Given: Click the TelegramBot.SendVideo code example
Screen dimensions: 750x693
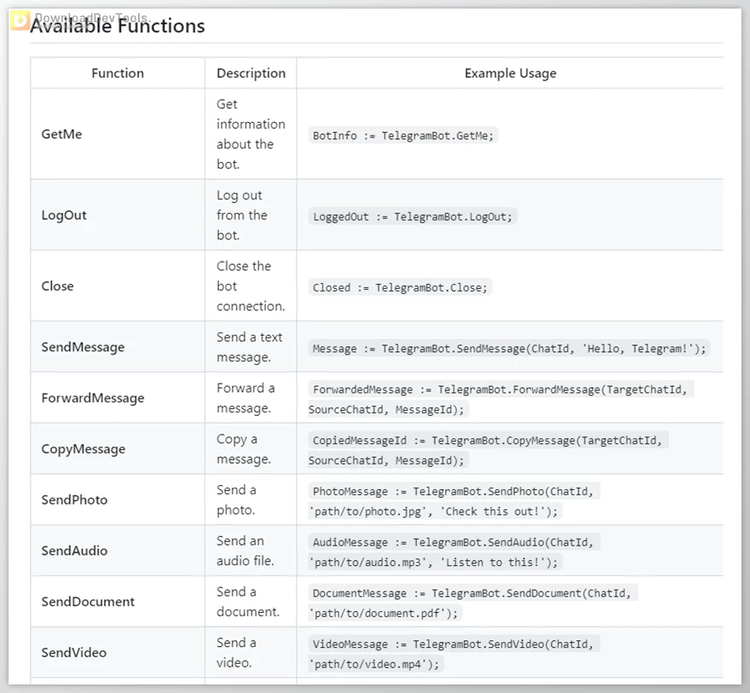Looking at the screenshot, I should pos(453,654).
